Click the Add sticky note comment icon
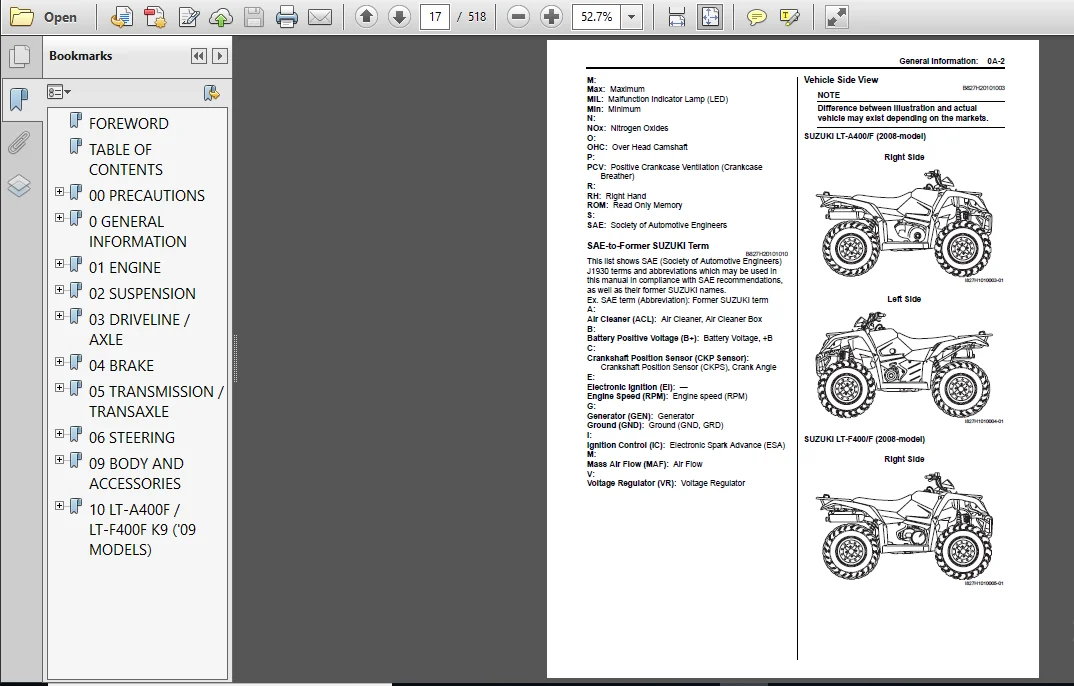This screenshot has height=686, width=1074. 756,17
